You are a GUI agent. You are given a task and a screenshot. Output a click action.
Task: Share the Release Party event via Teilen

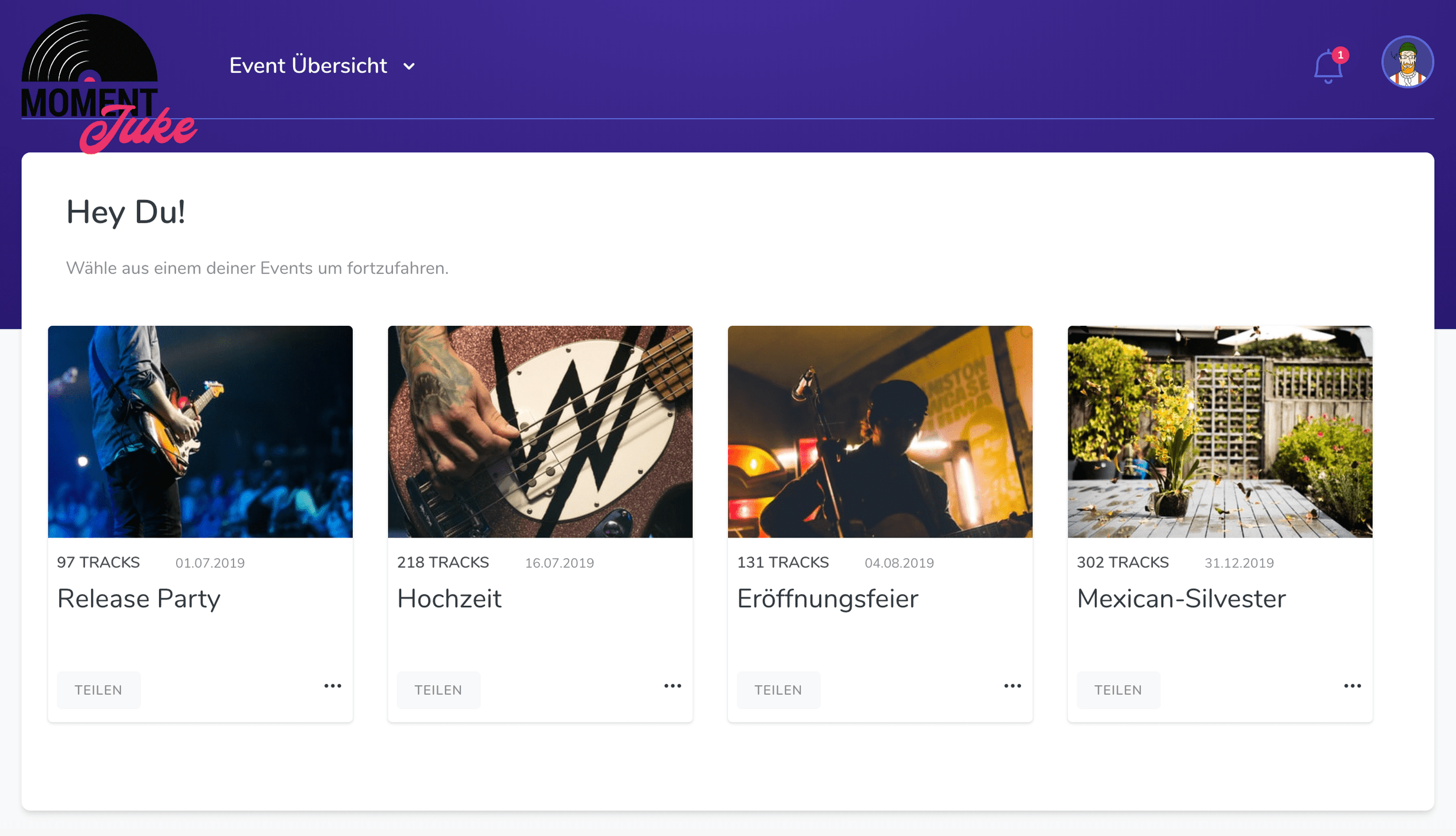pyautogui.click(x=99, y=689)
